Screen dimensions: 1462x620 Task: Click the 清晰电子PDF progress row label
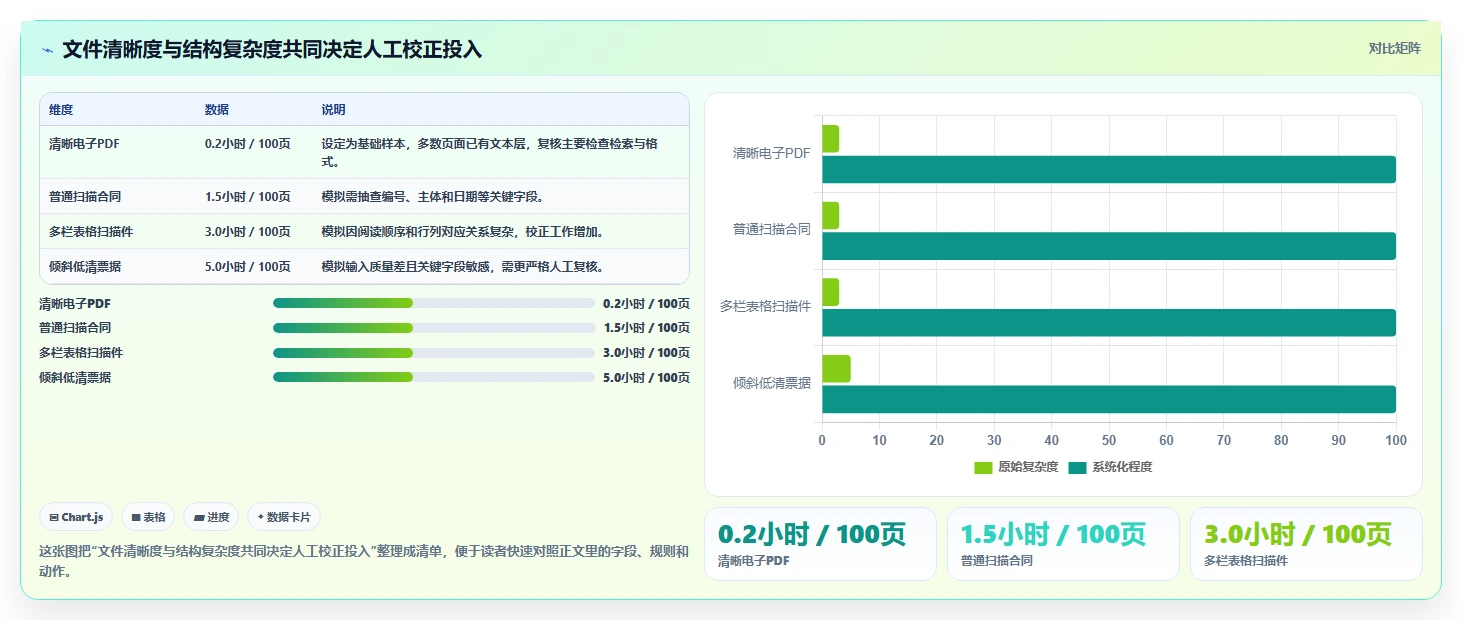click(75, 303)
